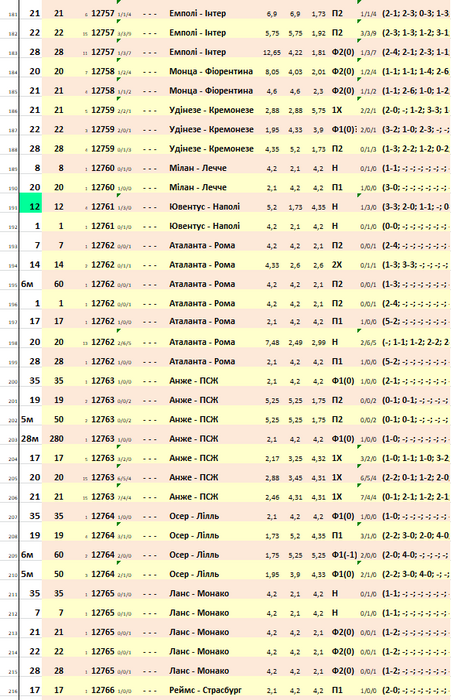The height and width of the screenshot is (700, 451).
Task: Select the scores cell starting '(3-2; 1-0; 2-3'
Action: click(415, 129)
